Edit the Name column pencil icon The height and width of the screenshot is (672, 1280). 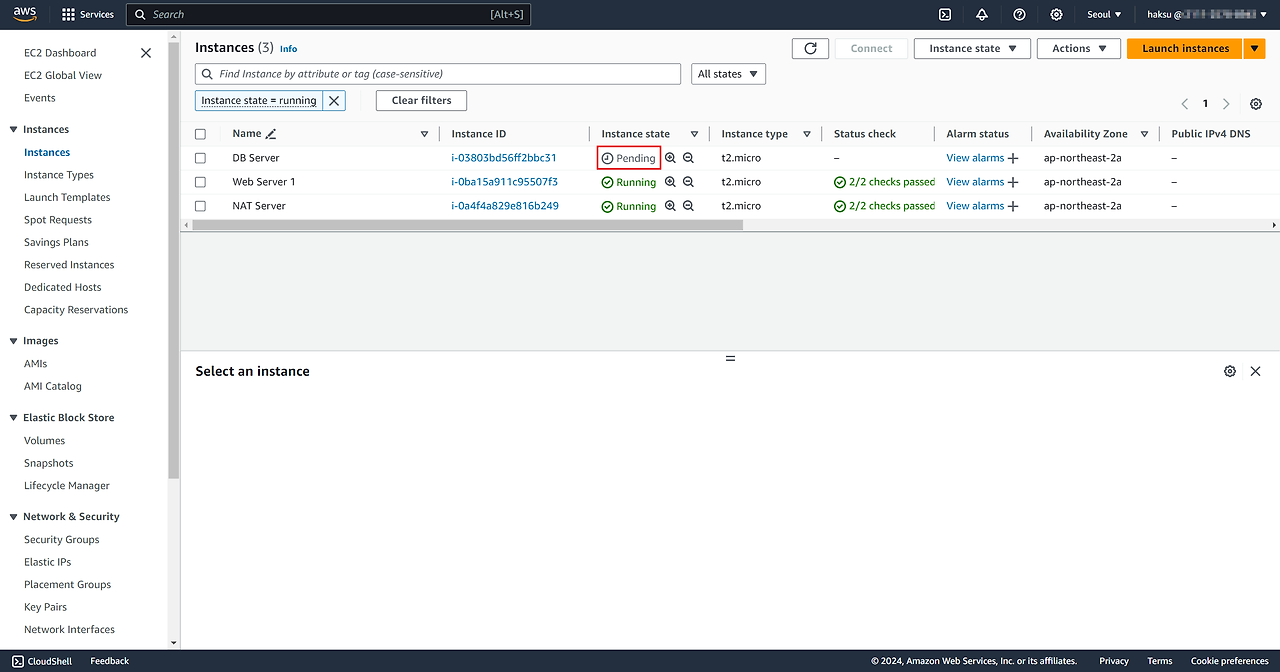point(271,134)
